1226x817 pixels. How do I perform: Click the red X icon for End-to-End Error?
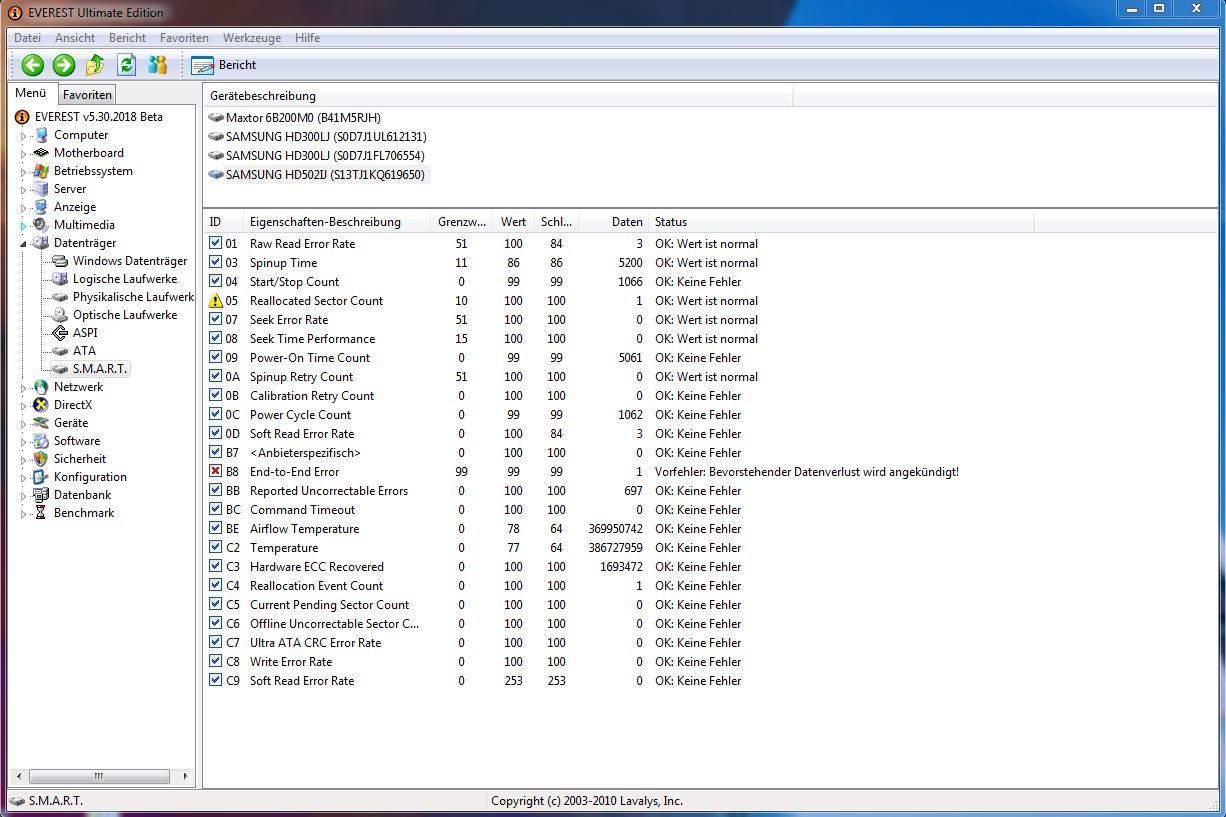point(215,472)
